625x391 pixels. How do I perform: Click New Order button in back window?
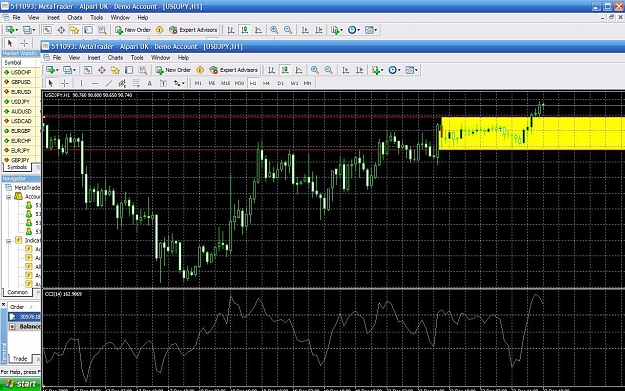point(133,30)
